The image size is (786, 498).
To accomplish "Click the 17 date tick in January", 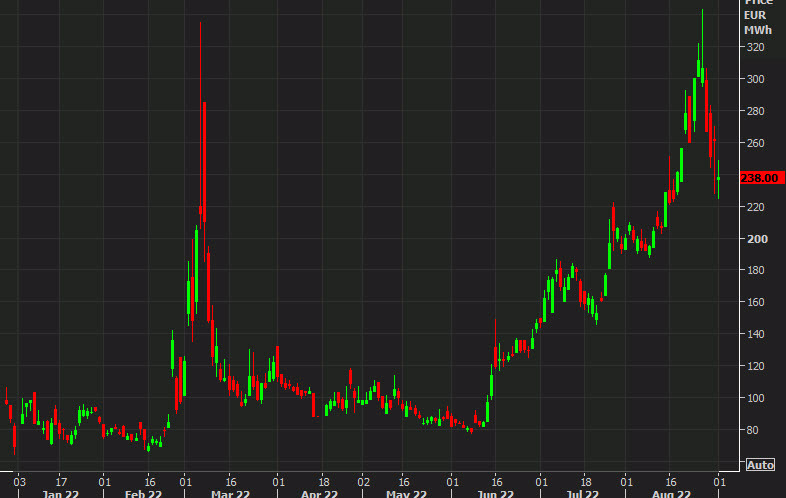I will coord(61,482).
